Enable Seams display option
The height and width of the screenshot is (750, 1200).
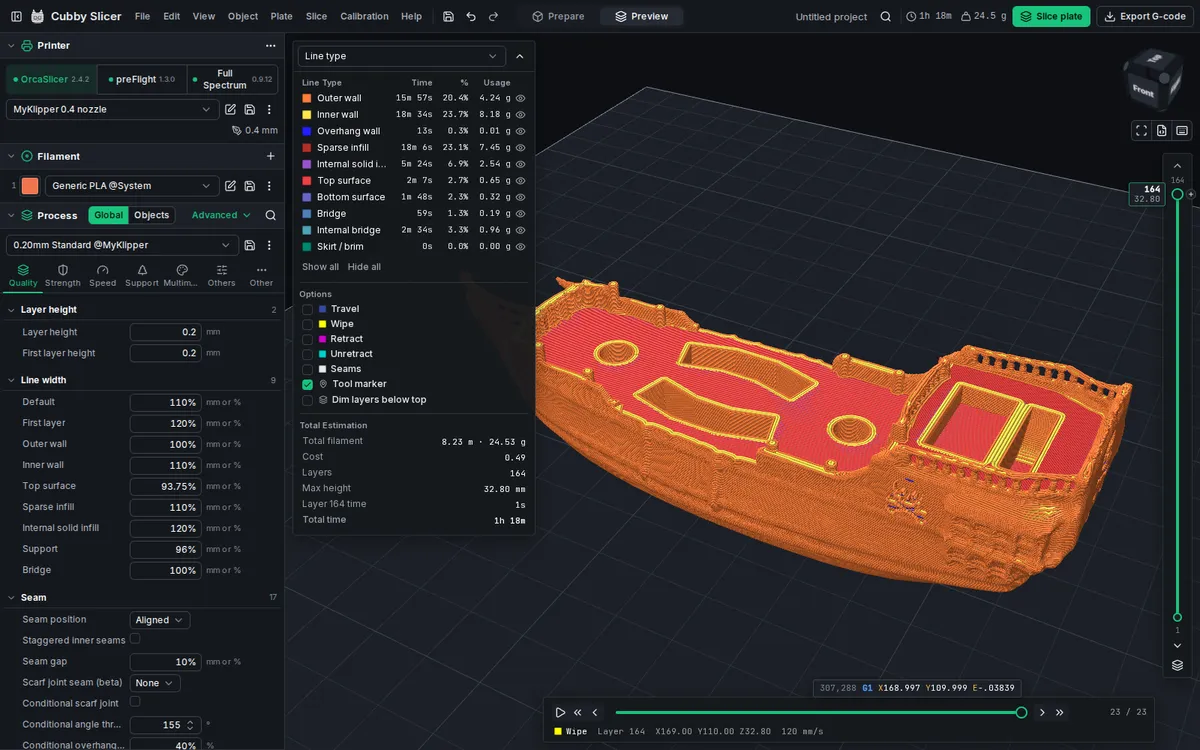(308, 369)
